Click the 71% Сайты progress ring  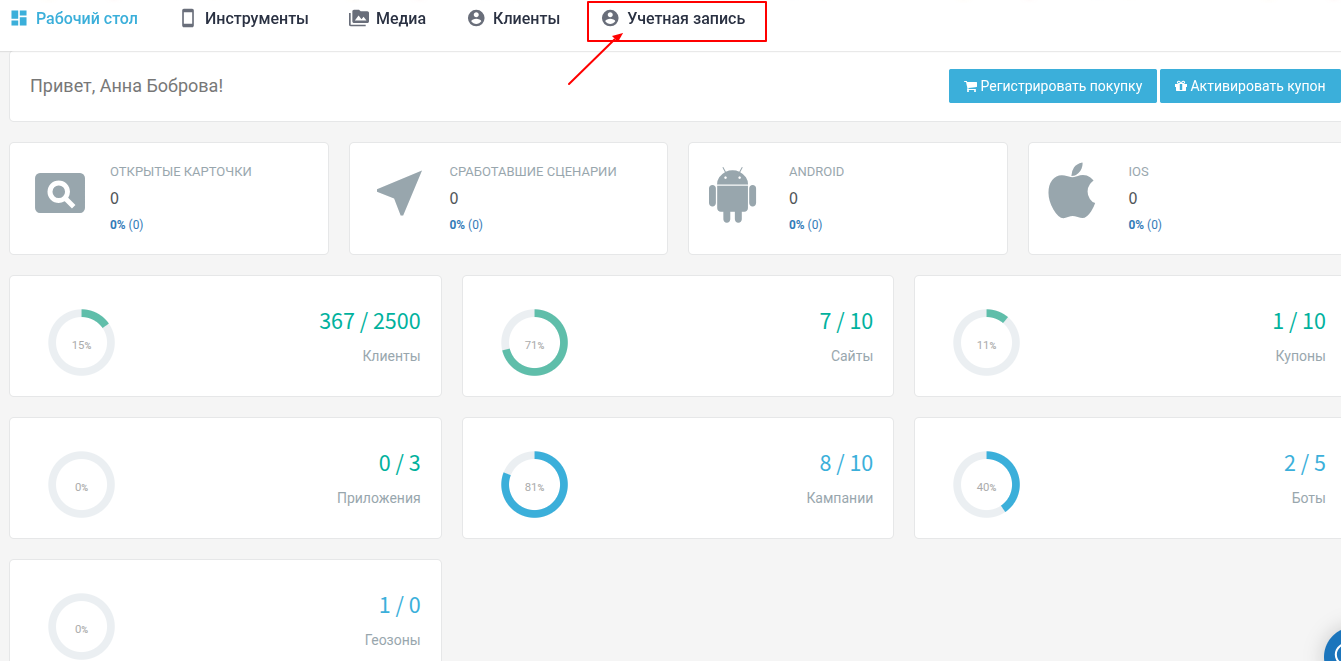[x=534, y=343]
